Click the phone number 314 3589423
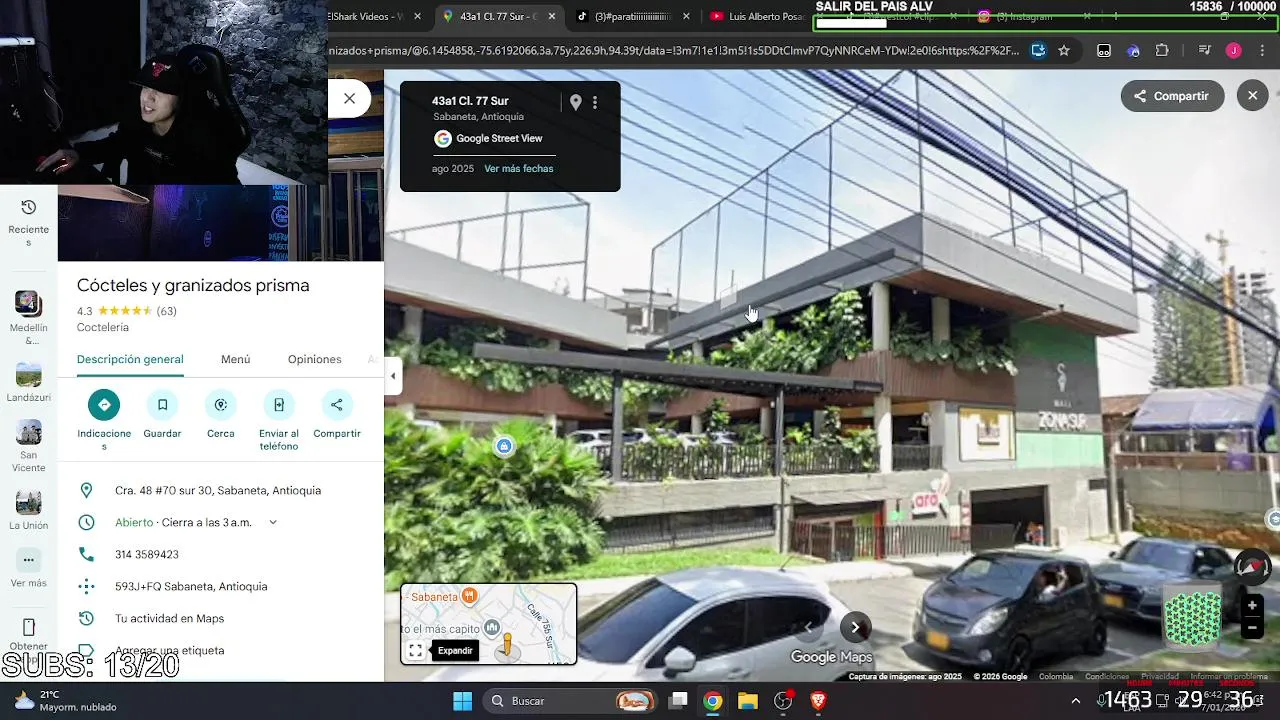 point(147,554)
